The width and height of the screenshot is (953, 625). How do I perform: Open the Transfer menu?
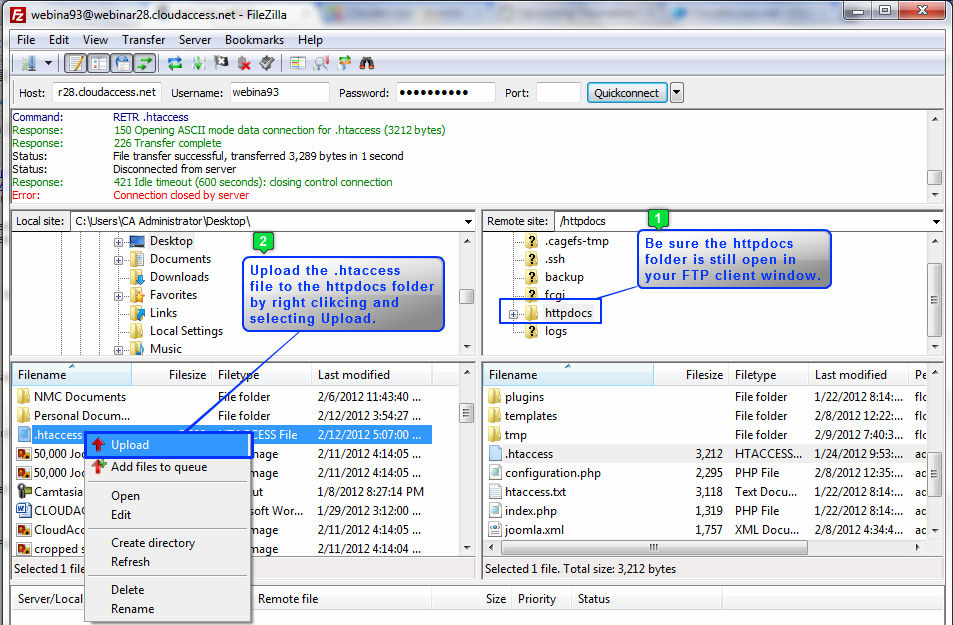tap(143, 40)
